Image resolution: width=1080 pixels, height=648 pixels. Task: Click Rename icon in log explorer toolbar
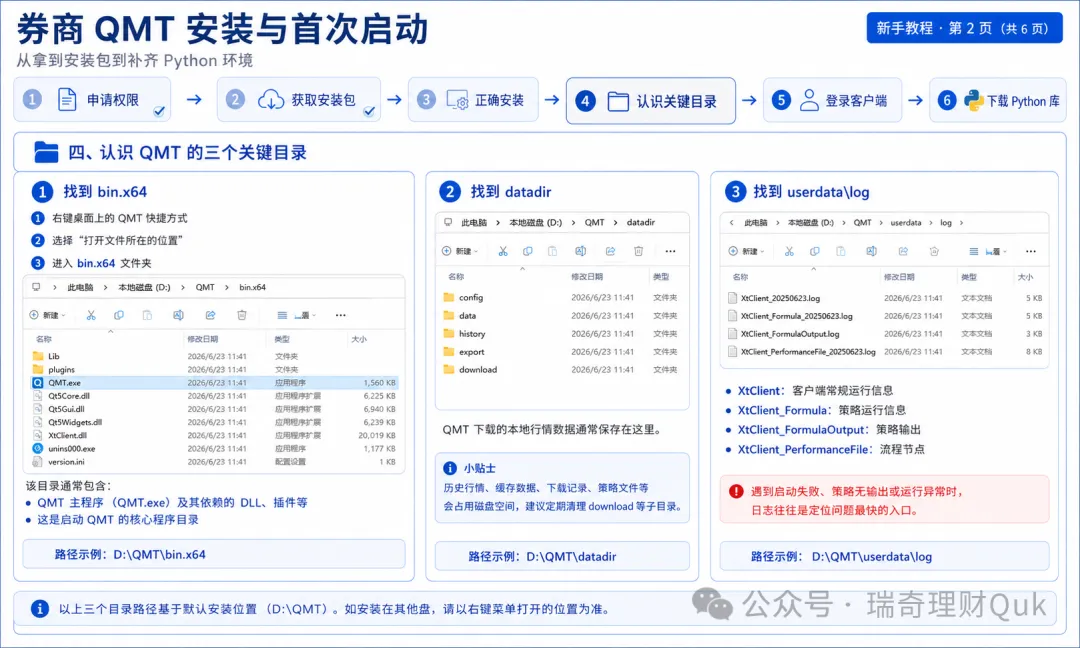point(871,251)
